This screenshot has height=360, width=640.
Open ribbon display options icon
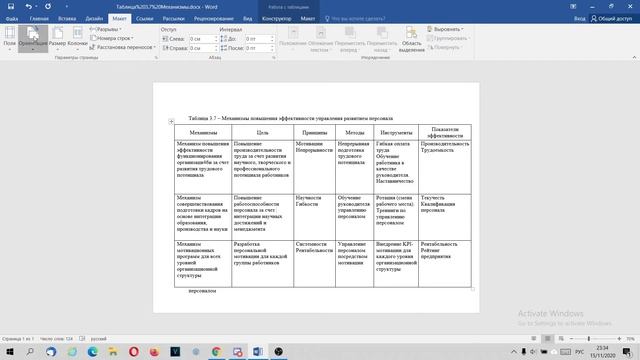coord(573,7)
